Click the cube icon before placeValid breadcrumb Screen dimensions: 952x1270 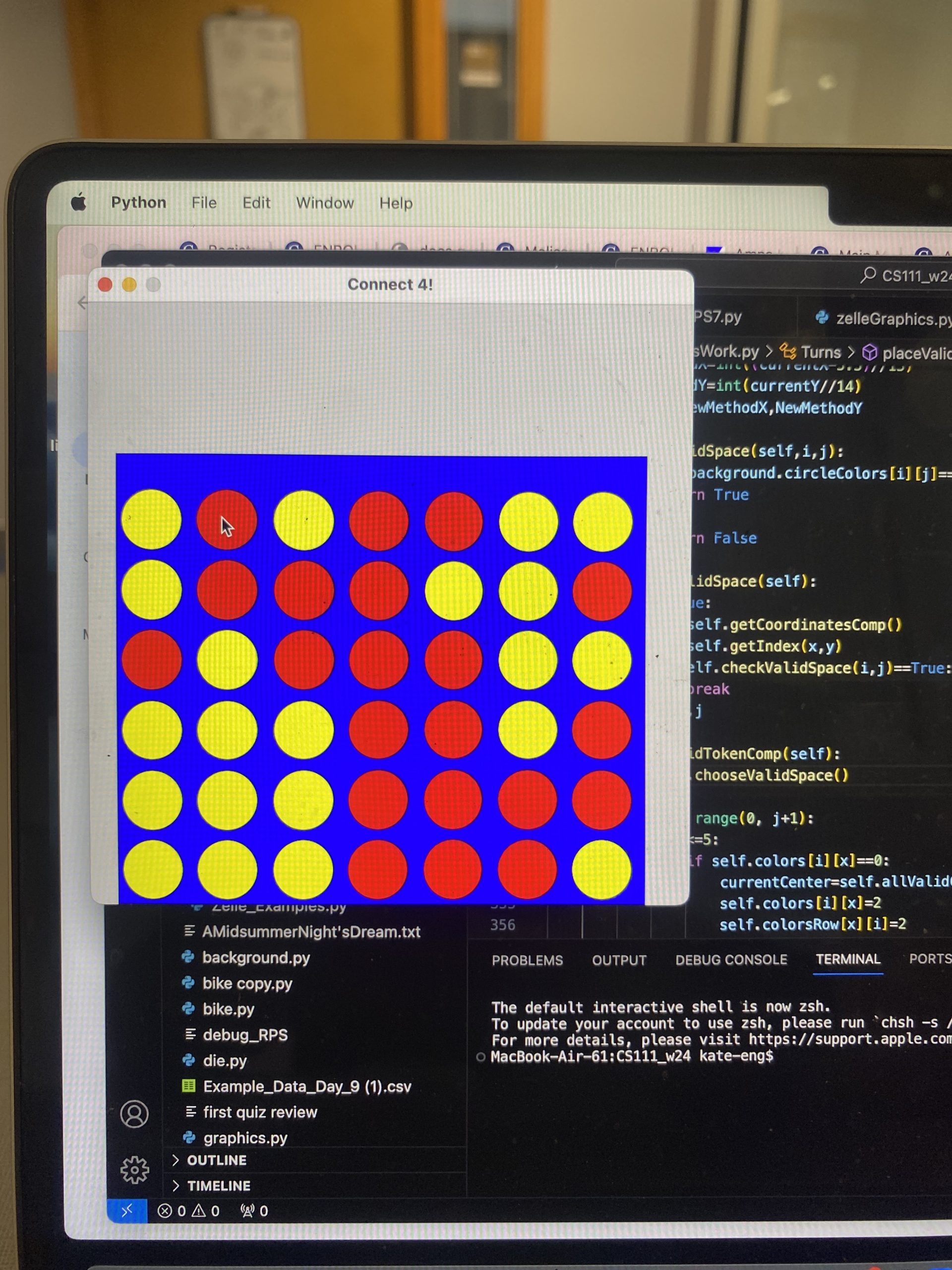point(870,353)
